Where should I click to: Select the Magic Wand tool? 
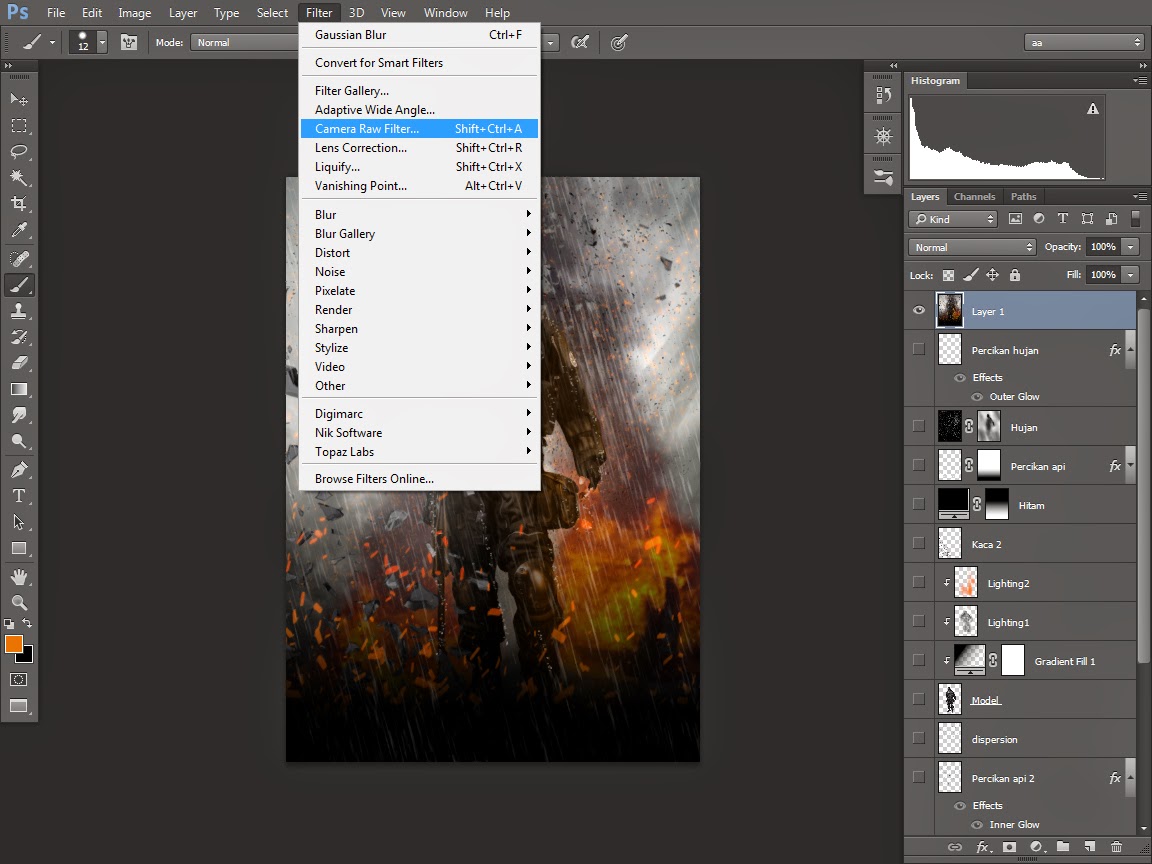pyautogui.click(x=19, y=177)
